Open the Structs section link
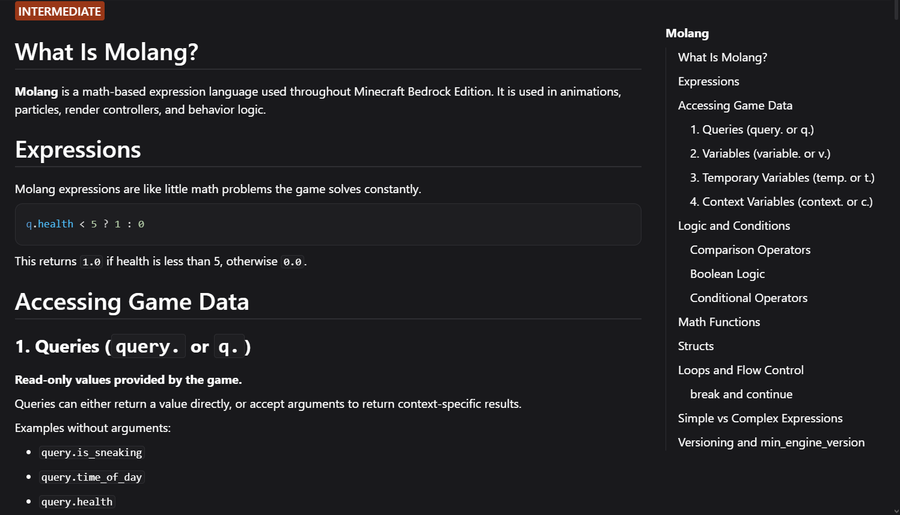Image resolution: width=900 pixels, height=515 pixels. click(x=695, y=345)
